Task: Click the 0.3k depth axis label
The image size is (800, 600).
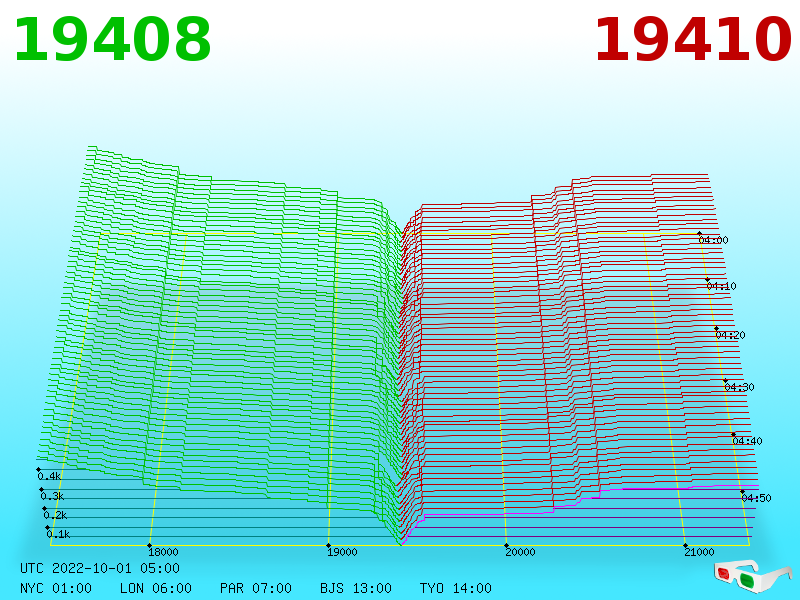Action: pos(52,496)
